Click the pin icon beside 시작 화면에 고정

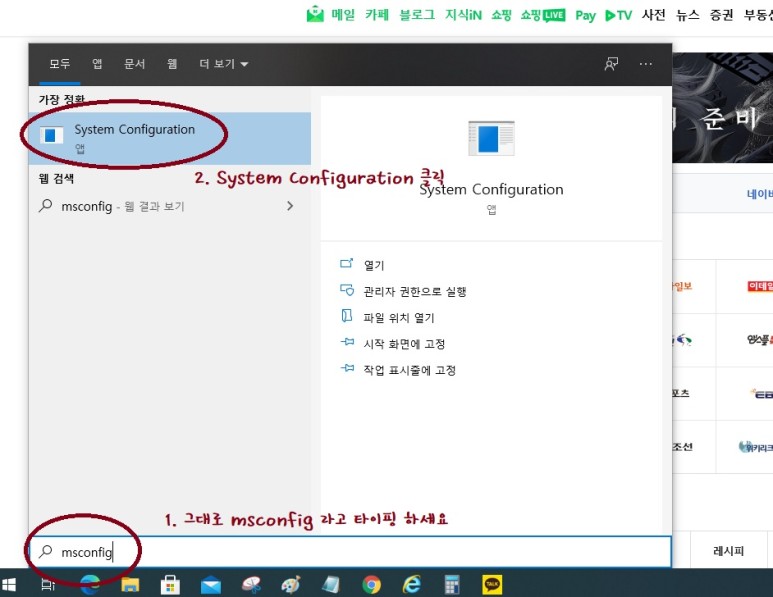(x=347, y=342)
